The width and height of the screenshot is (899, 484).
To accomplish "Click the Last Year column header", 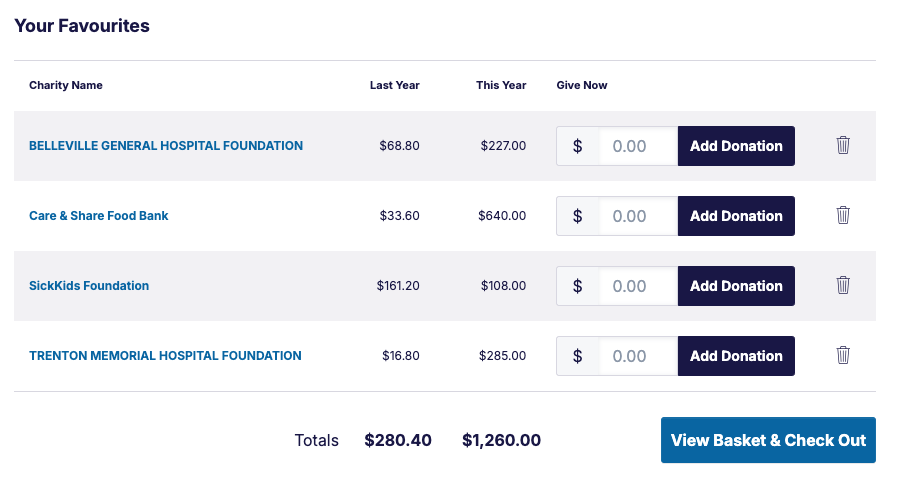I will [x=395, y=86].
